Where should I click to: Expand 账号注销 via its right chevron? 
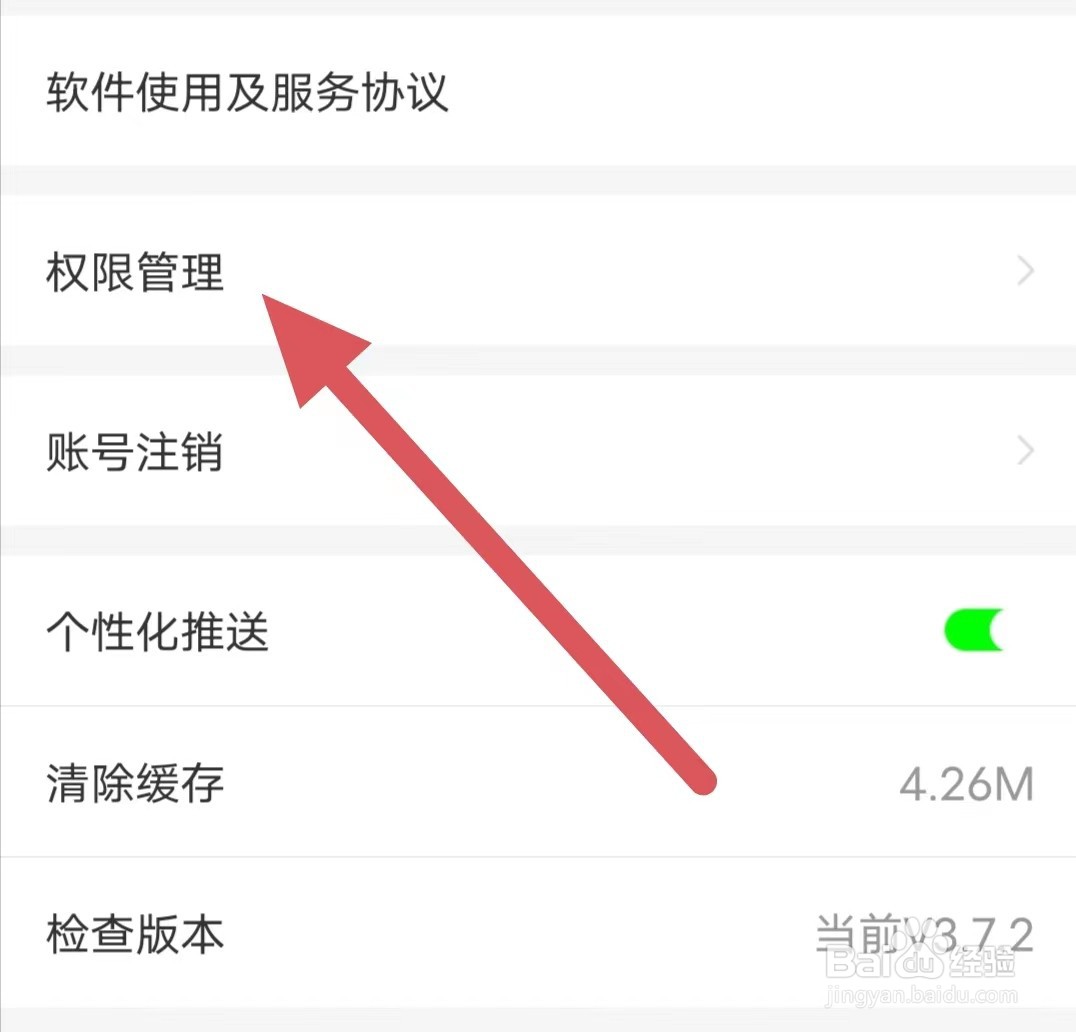[x=1025, y=451]
